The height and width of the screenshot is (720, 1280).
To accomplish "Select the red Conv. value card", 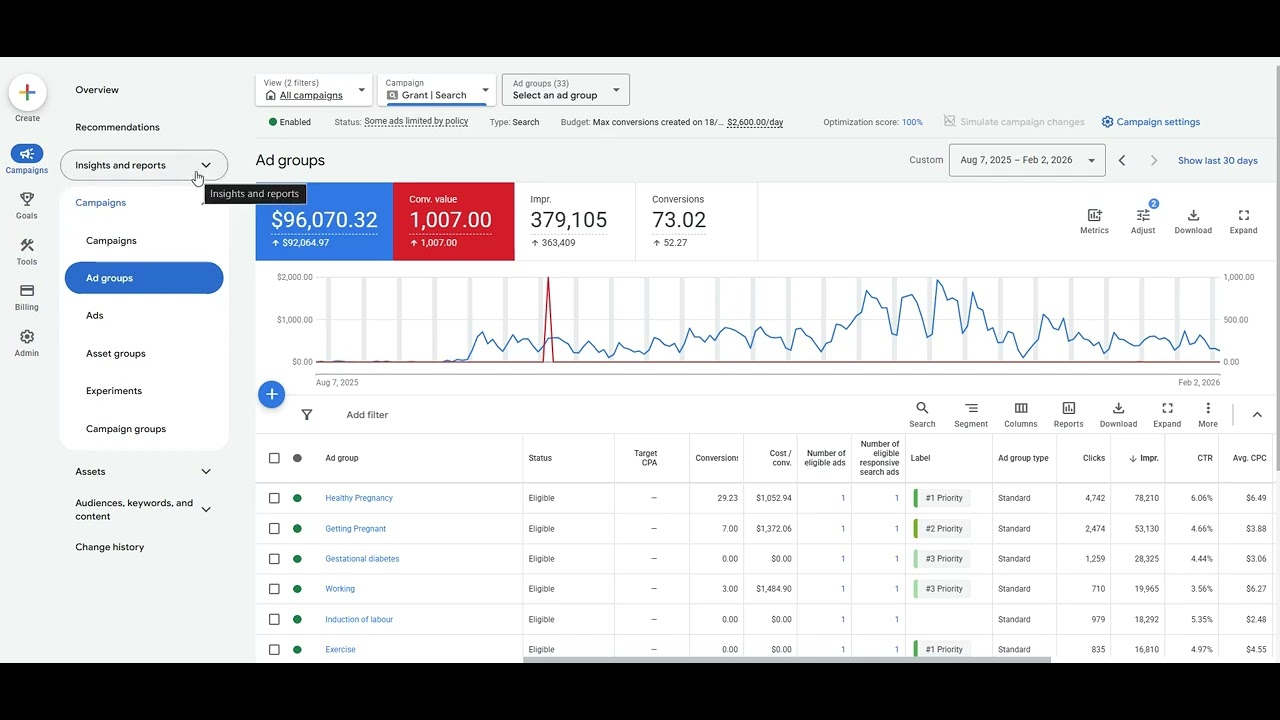I will click(454, 221).
